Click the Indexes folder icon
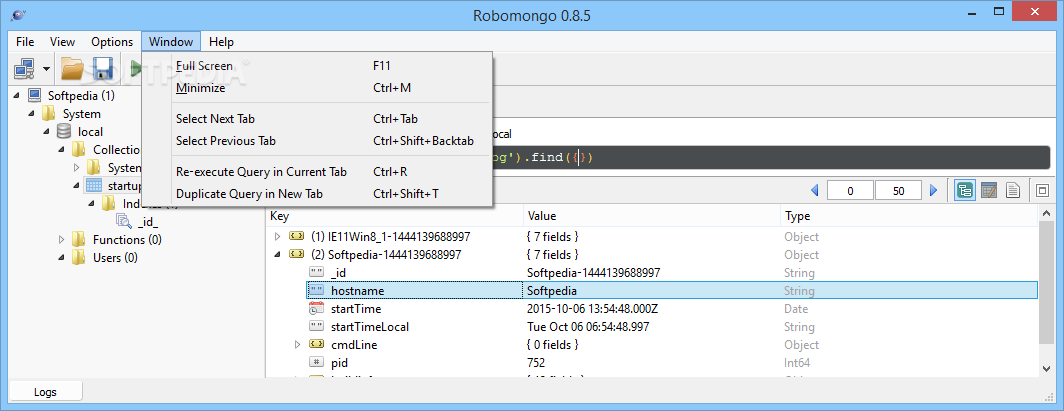Image resolution: width=1064 pixels, height=411 pixels. tap(109, 203)
